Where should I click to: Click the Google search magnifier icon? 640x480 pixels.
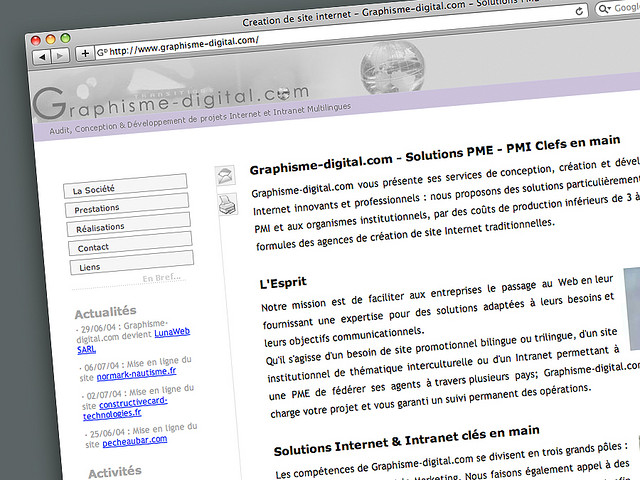(x=603, y=8)
